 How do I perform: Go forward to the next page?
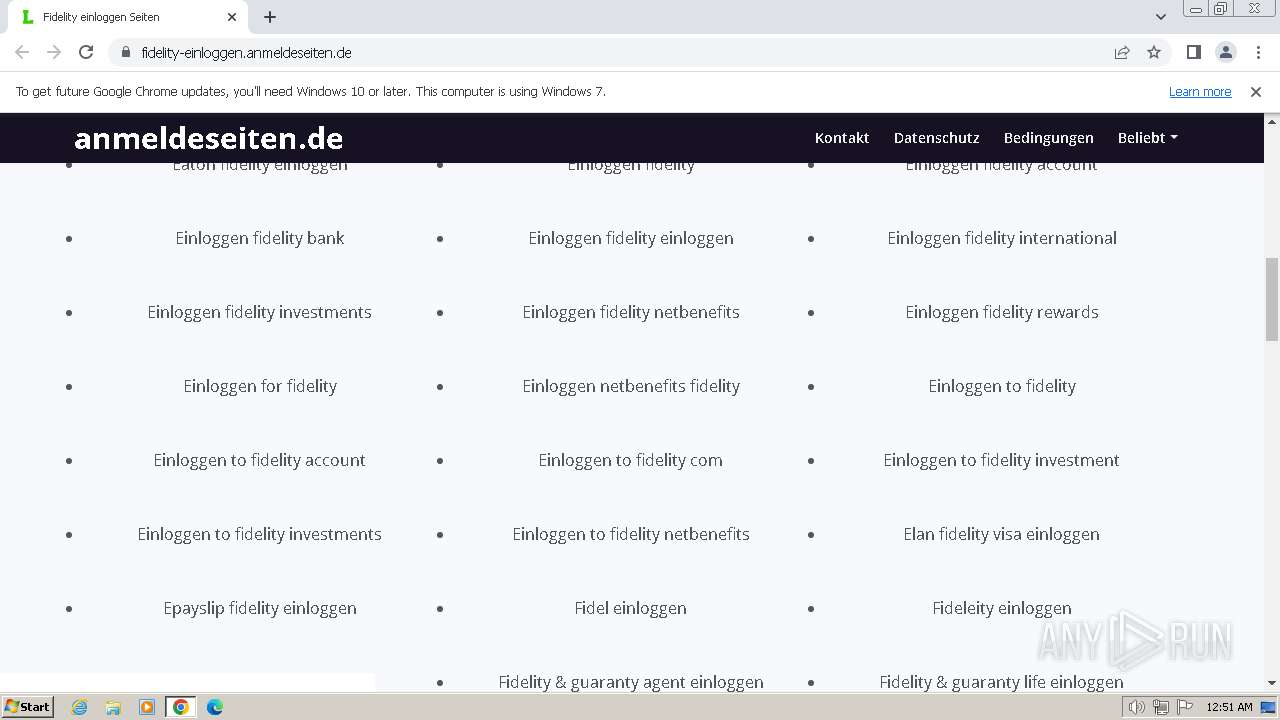click(x=54, y=52)
